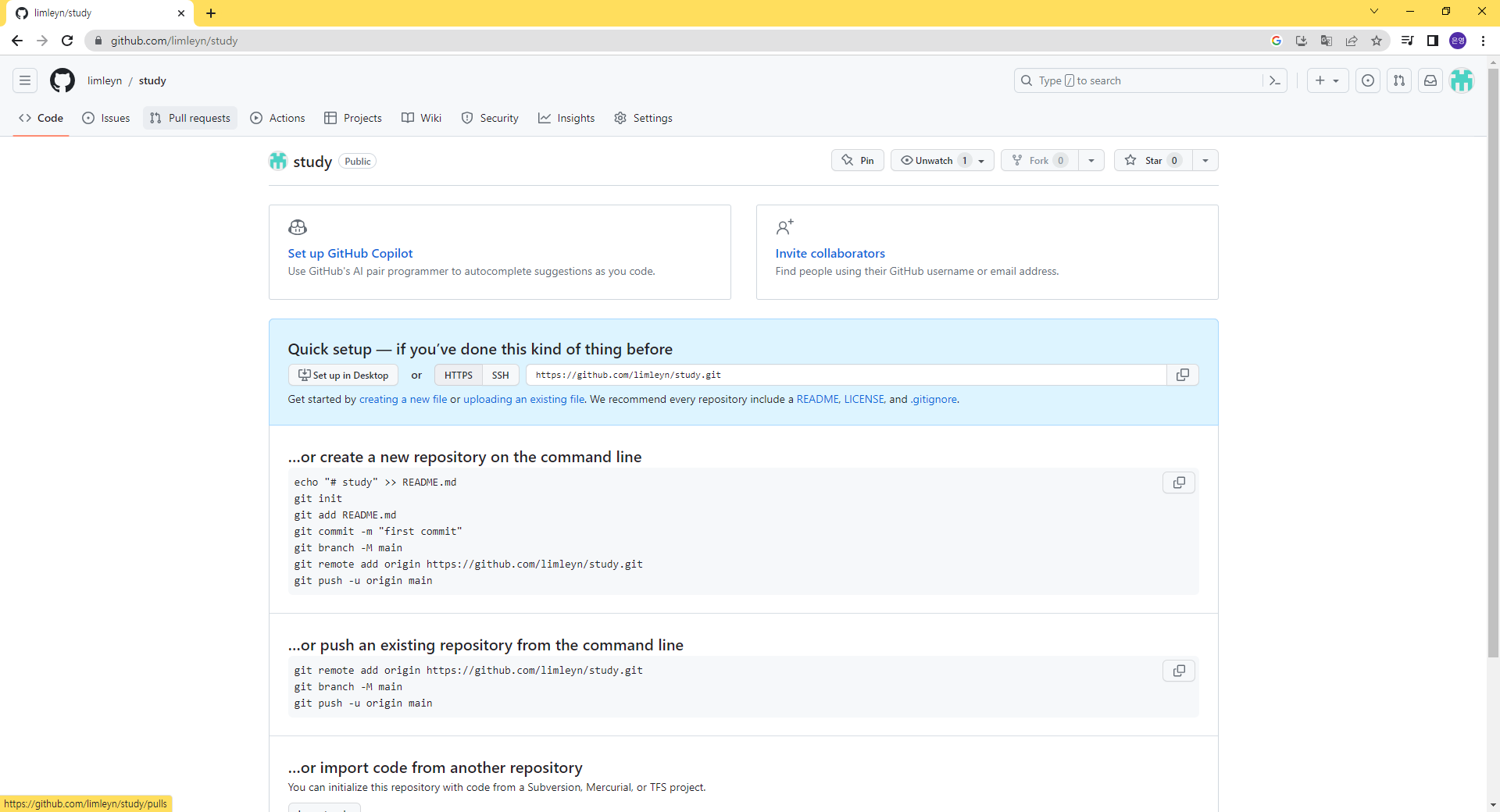This screenshot has height=812, width=1500.
Task: Open the .gitignore link
Action: click(934, 399)
